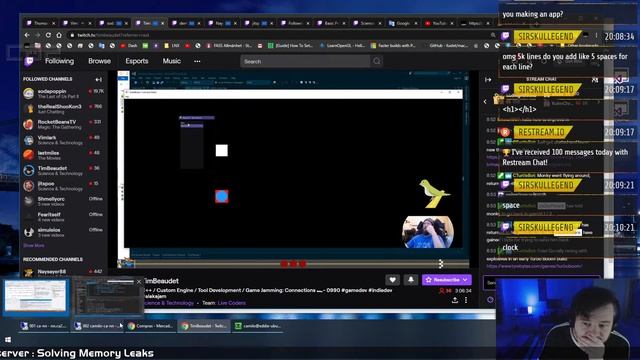The image size is (640, 360).
Task: Select the second taskbar preview thumbnail
Action: coord(108,298)
